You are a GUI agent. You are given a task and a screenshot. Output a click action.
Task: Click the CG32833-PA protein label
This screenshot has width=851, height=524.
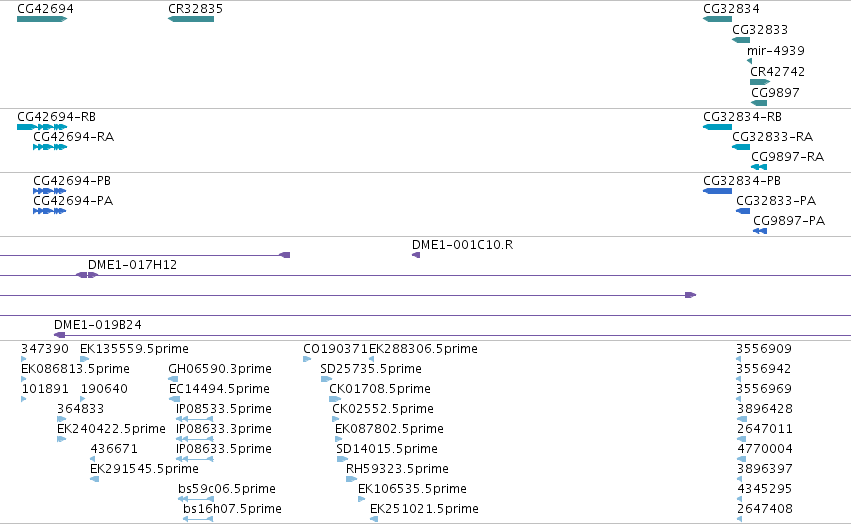pyautogui.click(x=776, y=201)
